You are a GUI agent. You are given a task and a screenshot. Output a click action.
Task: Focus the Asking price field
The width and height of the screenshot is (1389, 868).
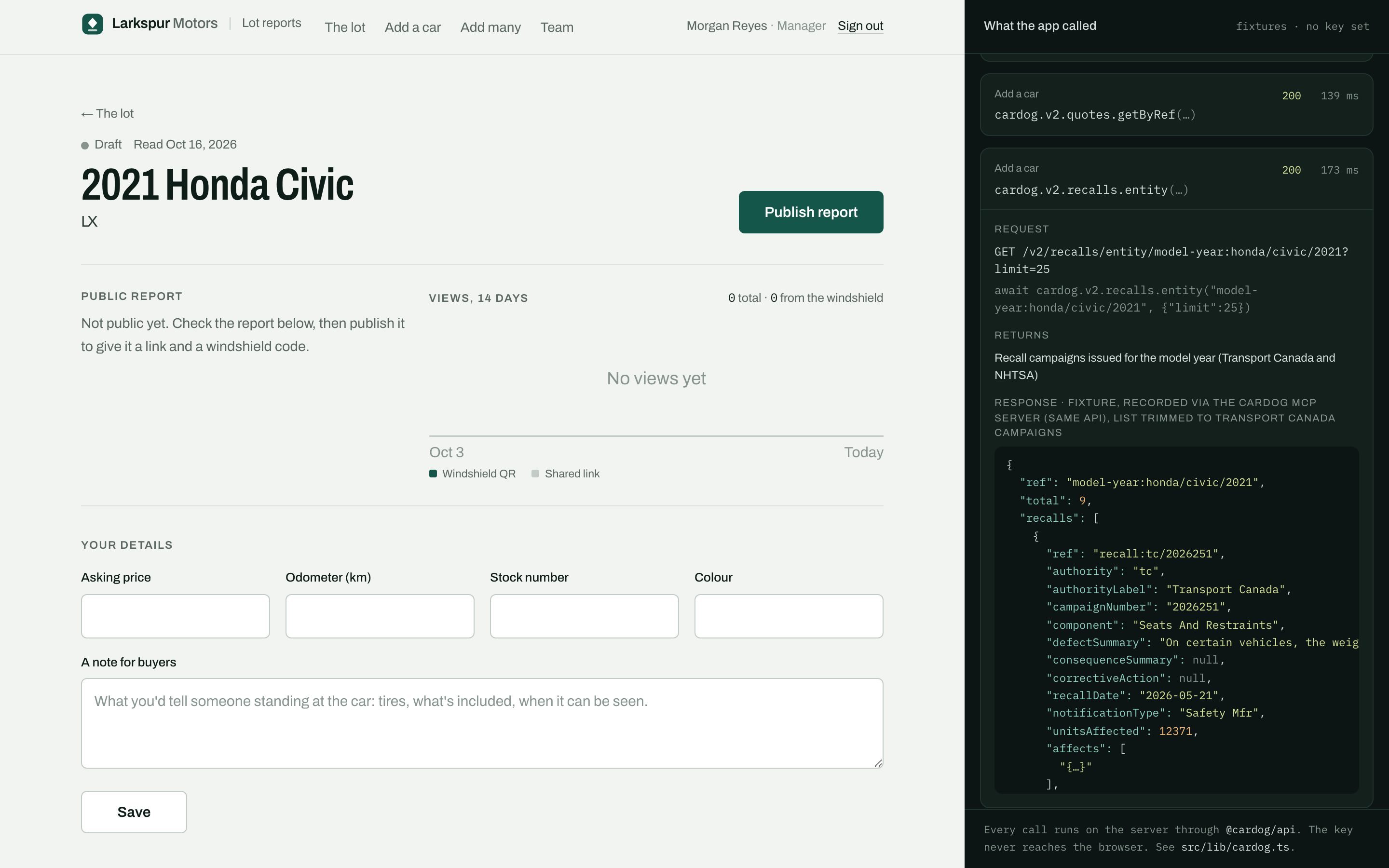click(176, 616)
